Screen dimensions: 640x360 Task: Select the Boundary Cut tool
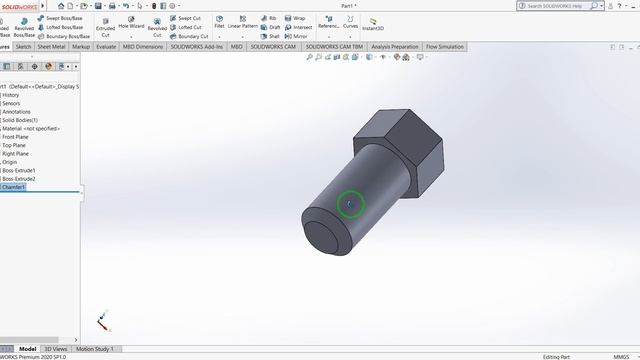pos(189,36)
